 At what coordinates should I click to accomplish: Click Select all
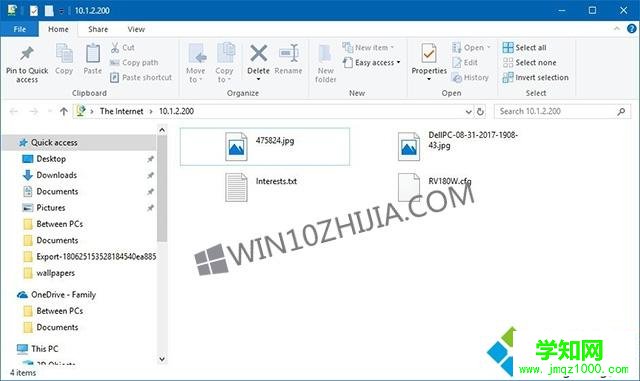pos(524,47)
